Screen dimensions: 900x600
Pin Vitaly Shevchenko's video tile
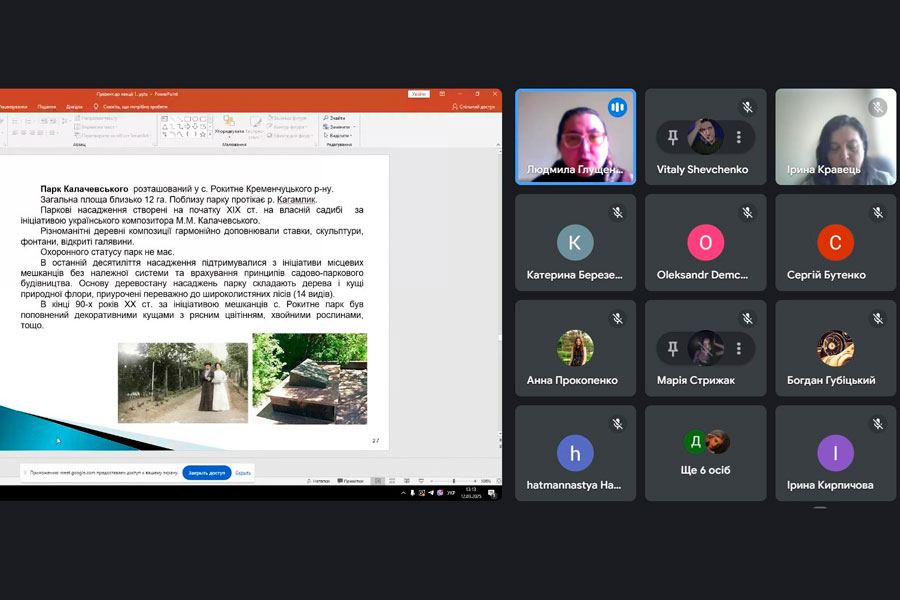673,137
